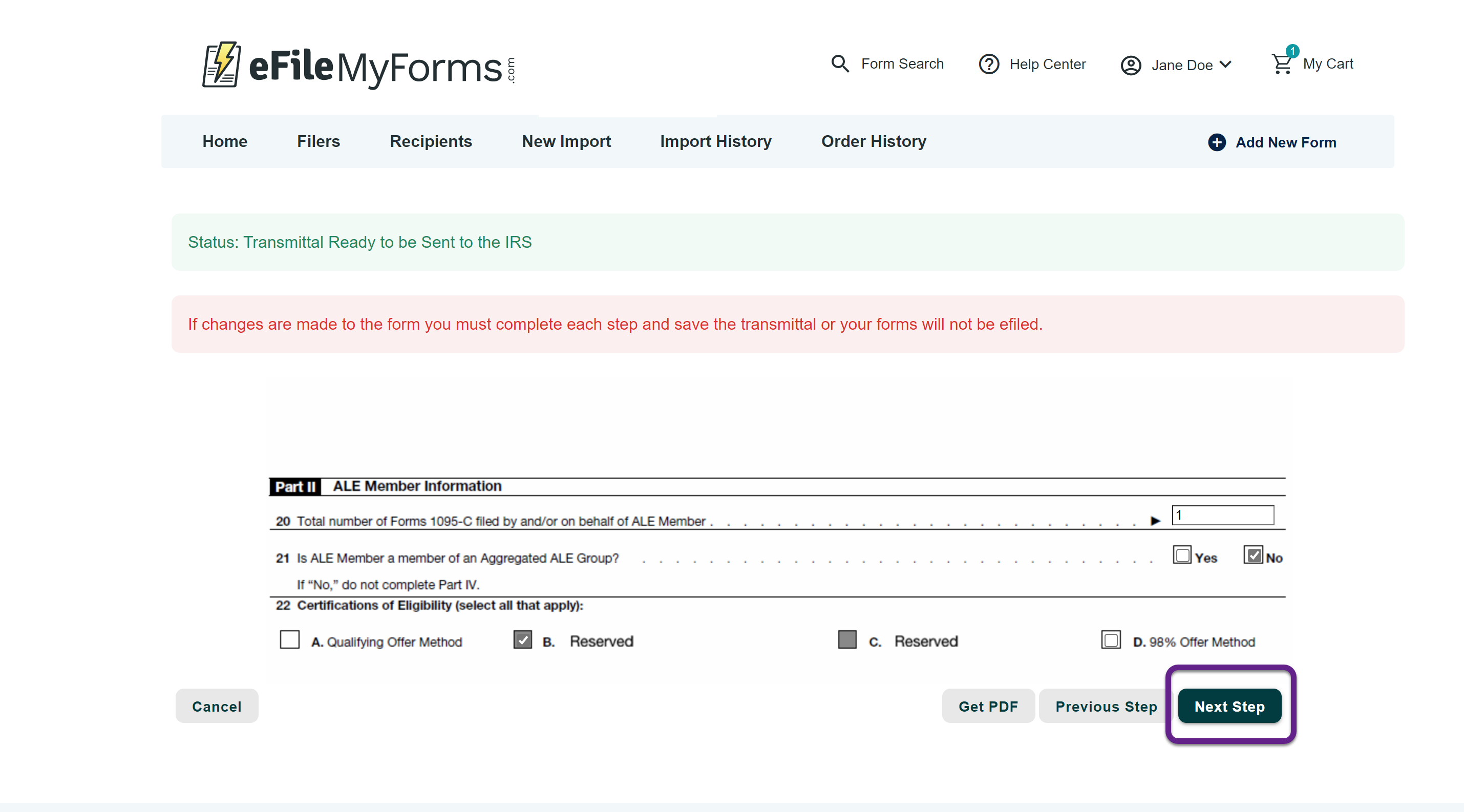Image resolution: width=1464 pixels, height=812 pixels.
Task: Uncheck the No box on line 21
Action: pos(1253,555)
